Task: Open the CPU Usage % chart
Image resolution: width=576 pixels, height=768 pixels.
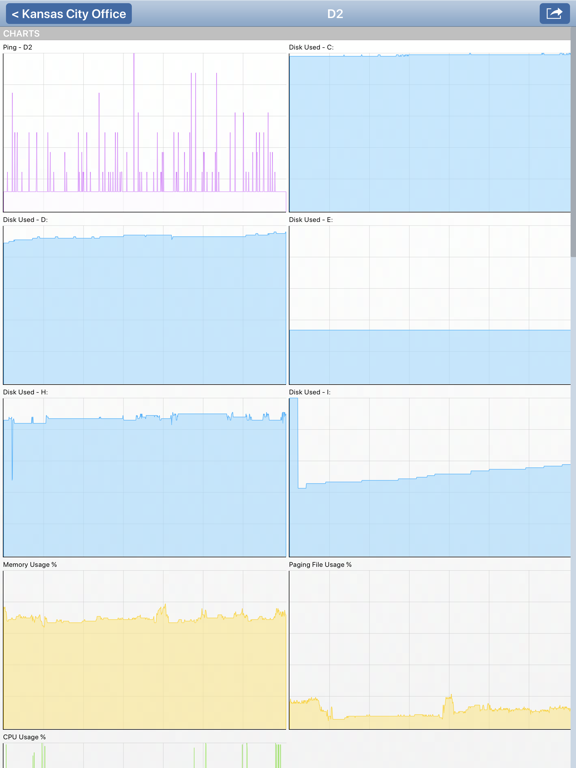Action: pyautogui.click(x=144, y=755)
